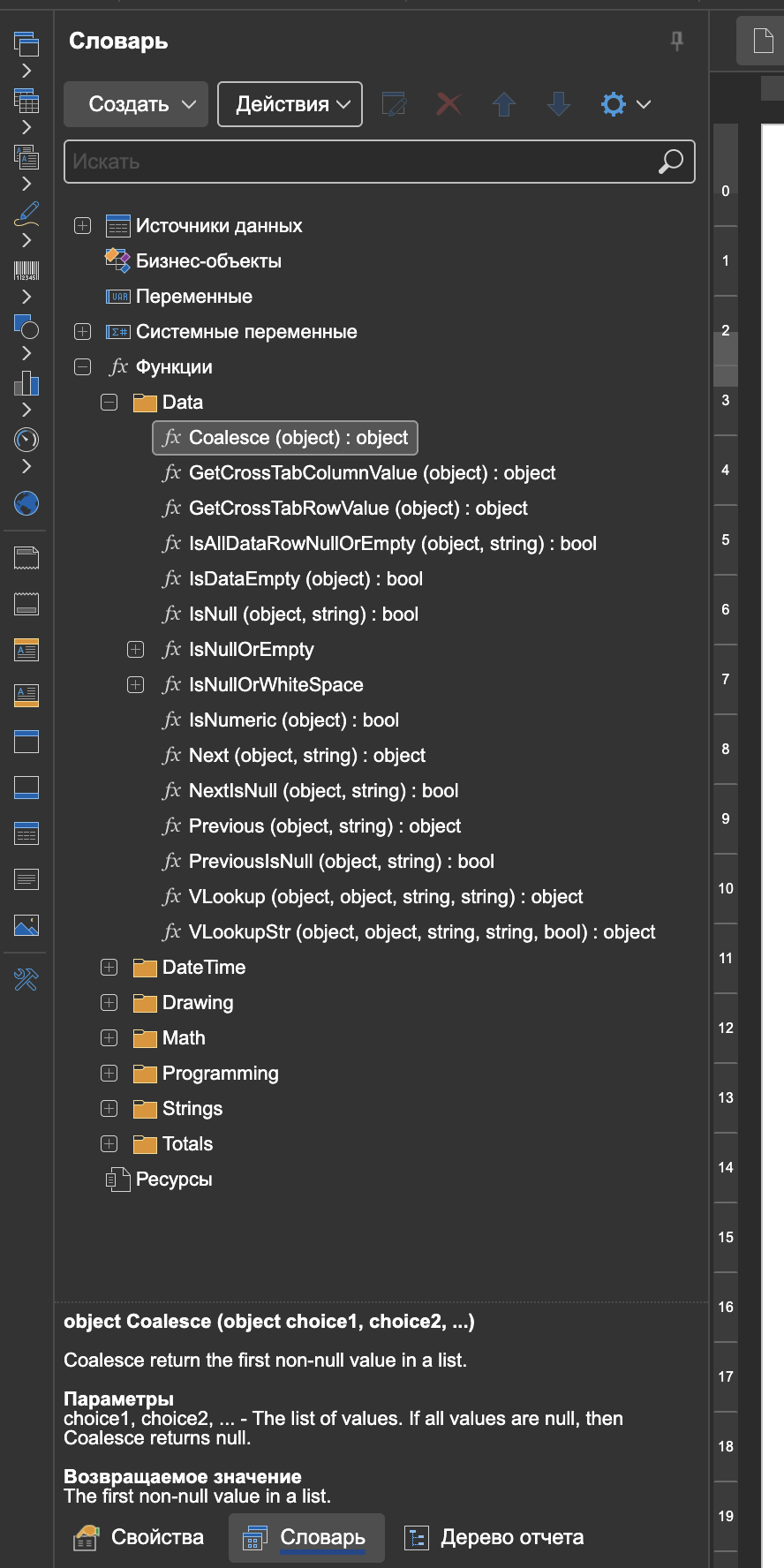Screen dimensions: 784x1568
Task: Switch to the Свойства tab
Action: pos(138,1537)
